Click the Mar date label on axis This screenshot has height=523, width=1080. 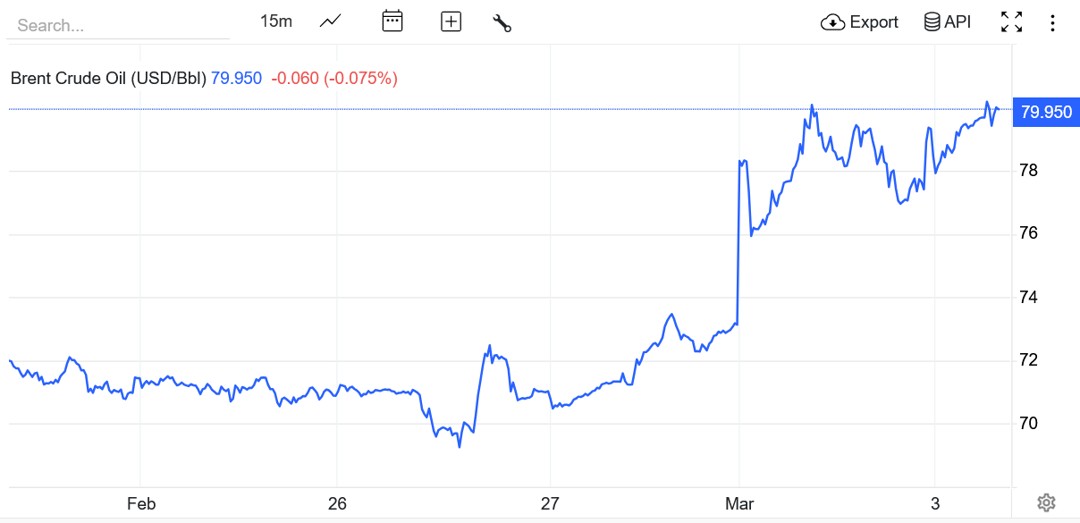coord(740,504)
